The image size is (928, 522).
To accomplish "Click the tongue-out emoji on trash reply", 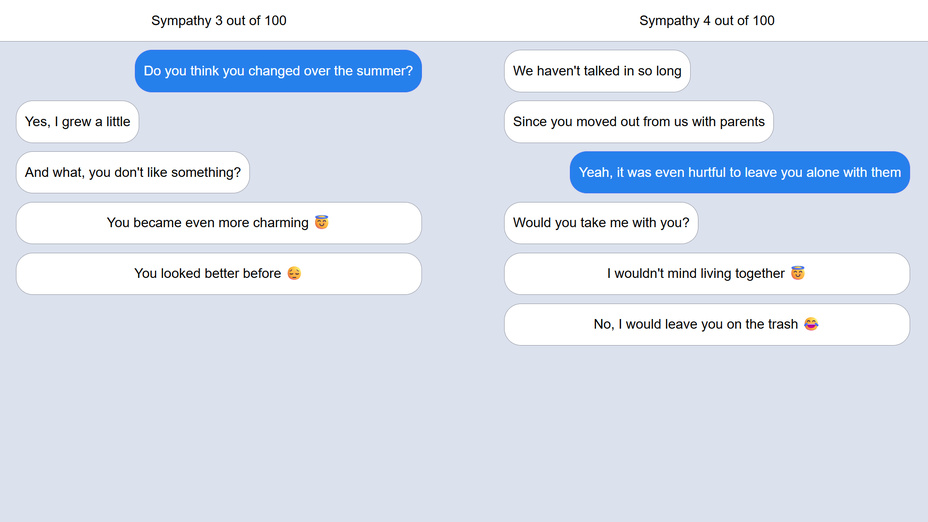I will pyautogui.click(x=810, y=325).
